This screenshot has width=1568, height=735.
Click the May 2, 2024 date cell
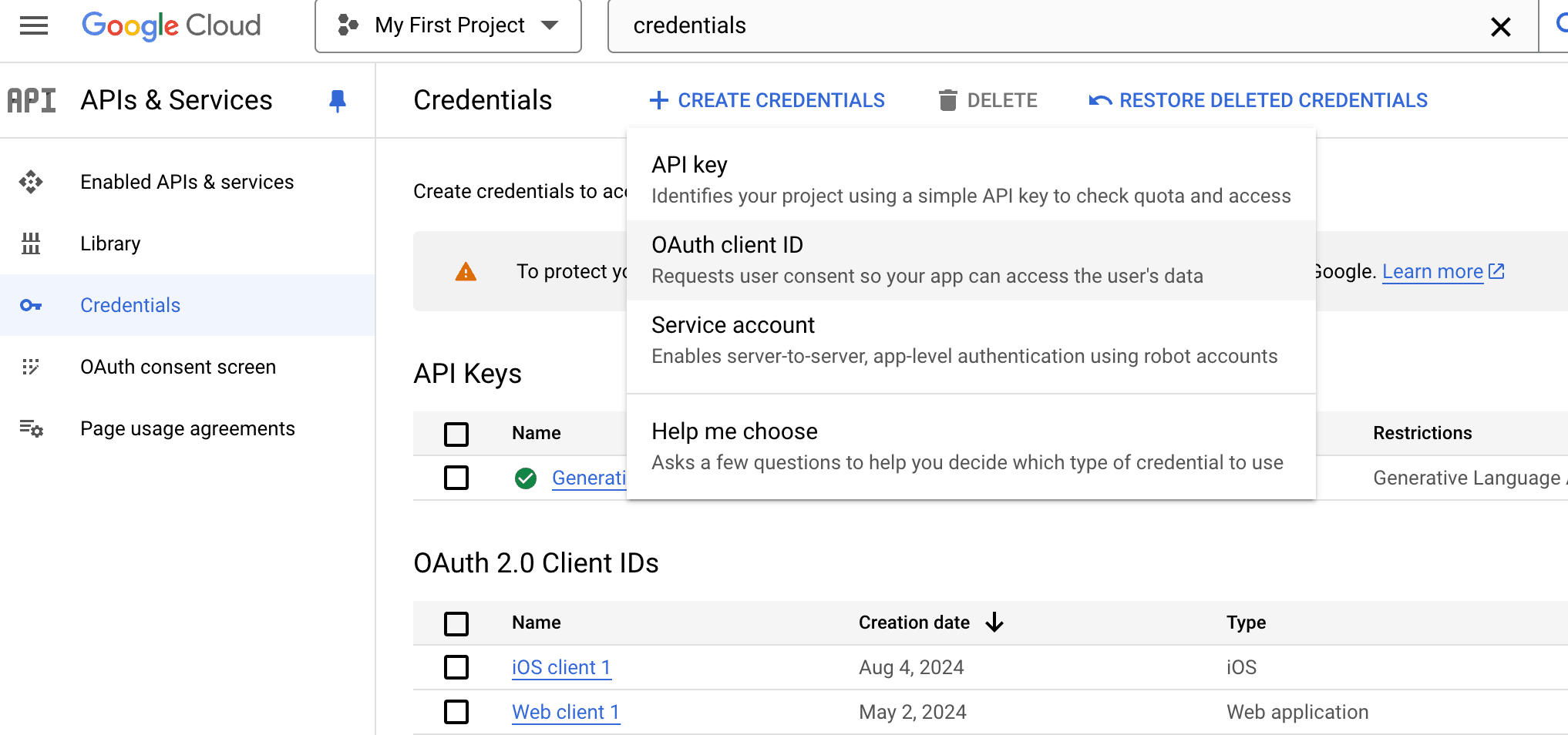tap(913, 712)
